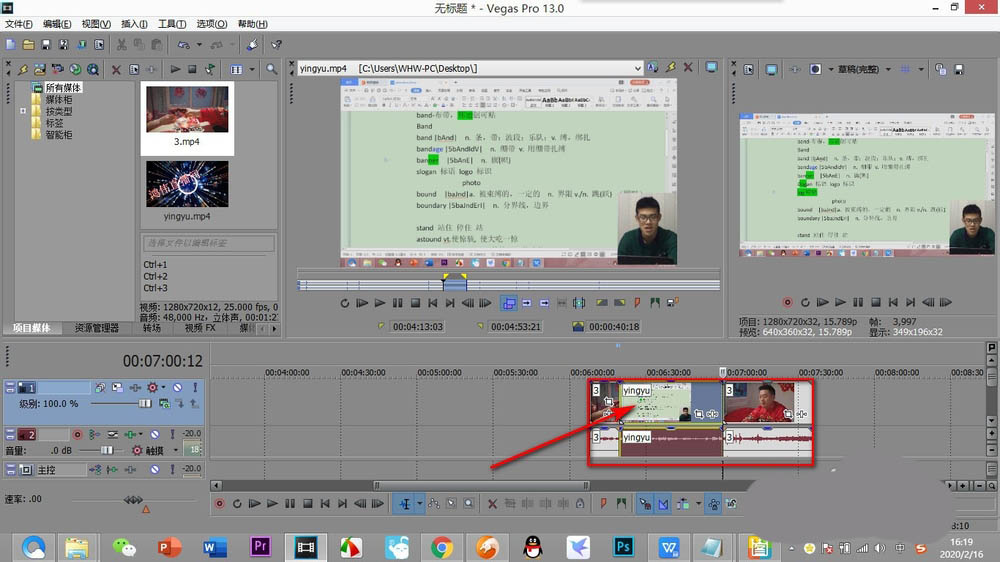Open Track FX on video track 1

pos(135,387)
